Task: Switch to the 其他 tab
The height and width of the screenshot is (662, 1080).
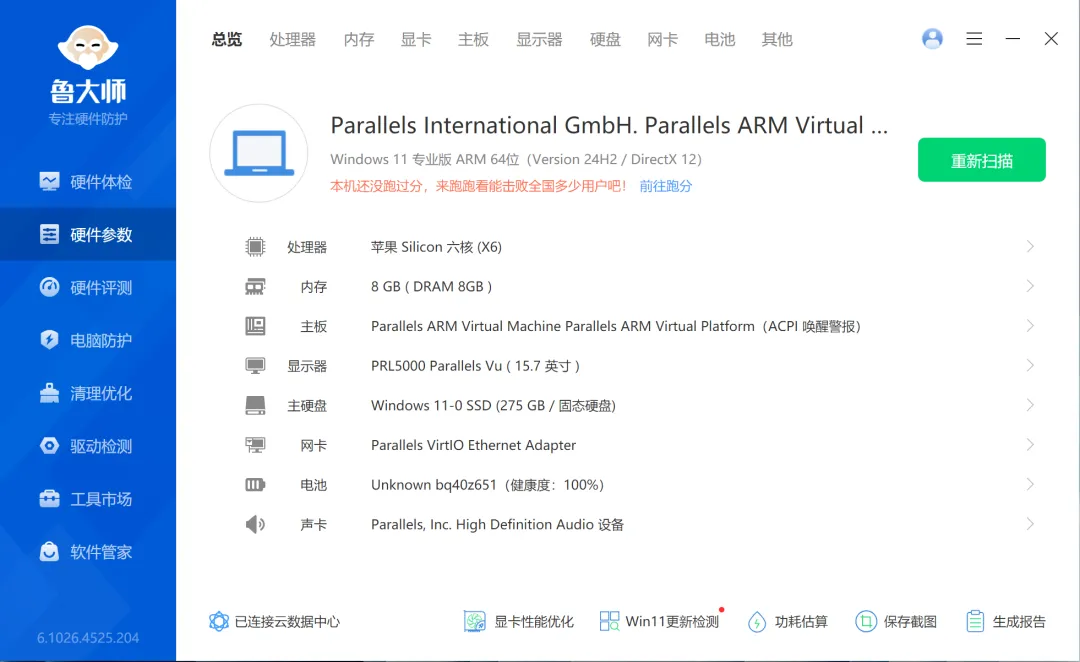Action: (777, 39)
